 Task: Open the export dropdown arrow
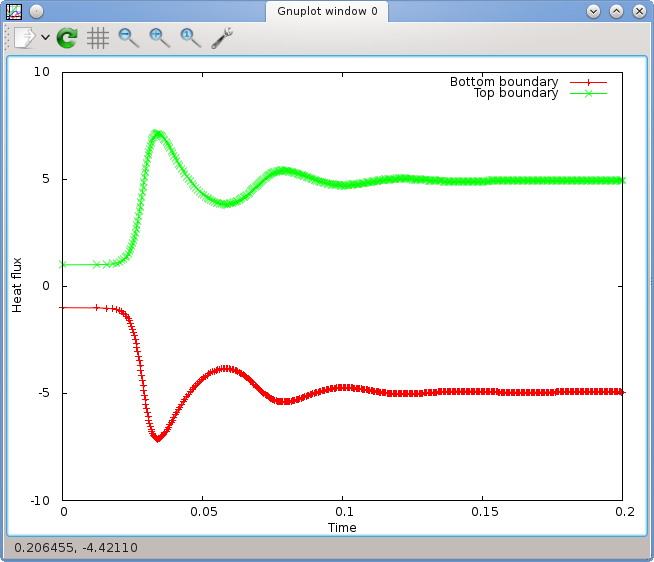pos(45,38)
